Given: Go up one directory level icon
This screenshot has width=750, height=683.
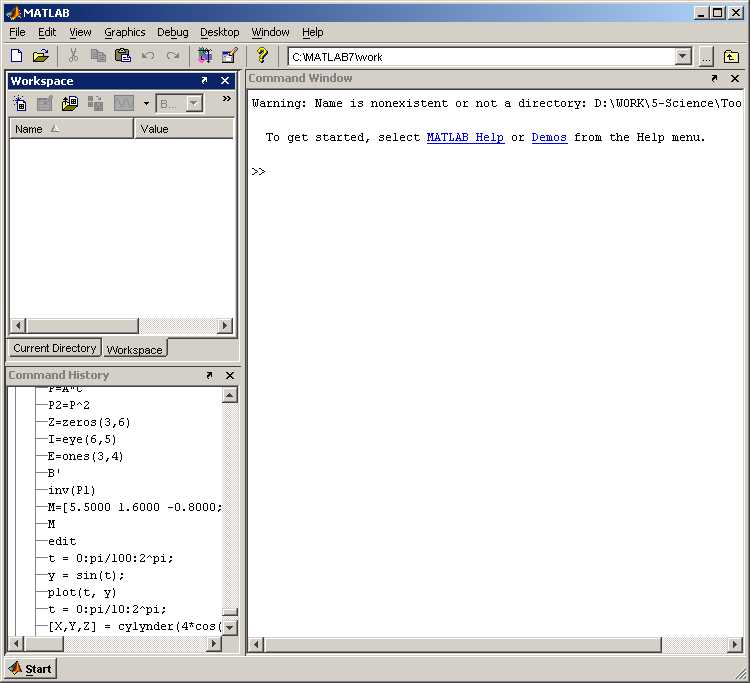Looking at the screenshot, I should coord(732,57).
